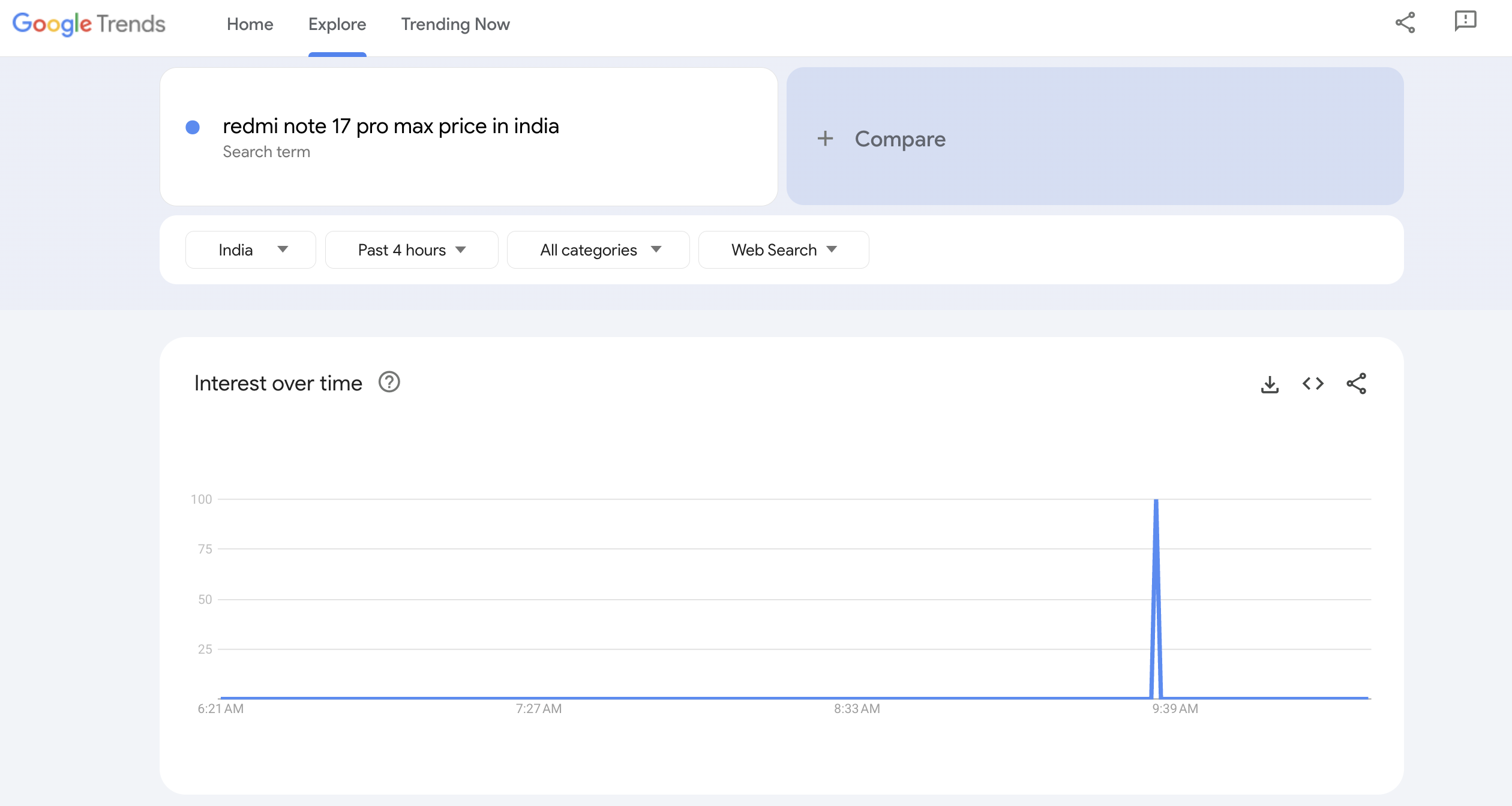Click the Interest over time heading
The height and width of the screenshot is (806, 1512).
pyautogui.click(x=278, y=383)
